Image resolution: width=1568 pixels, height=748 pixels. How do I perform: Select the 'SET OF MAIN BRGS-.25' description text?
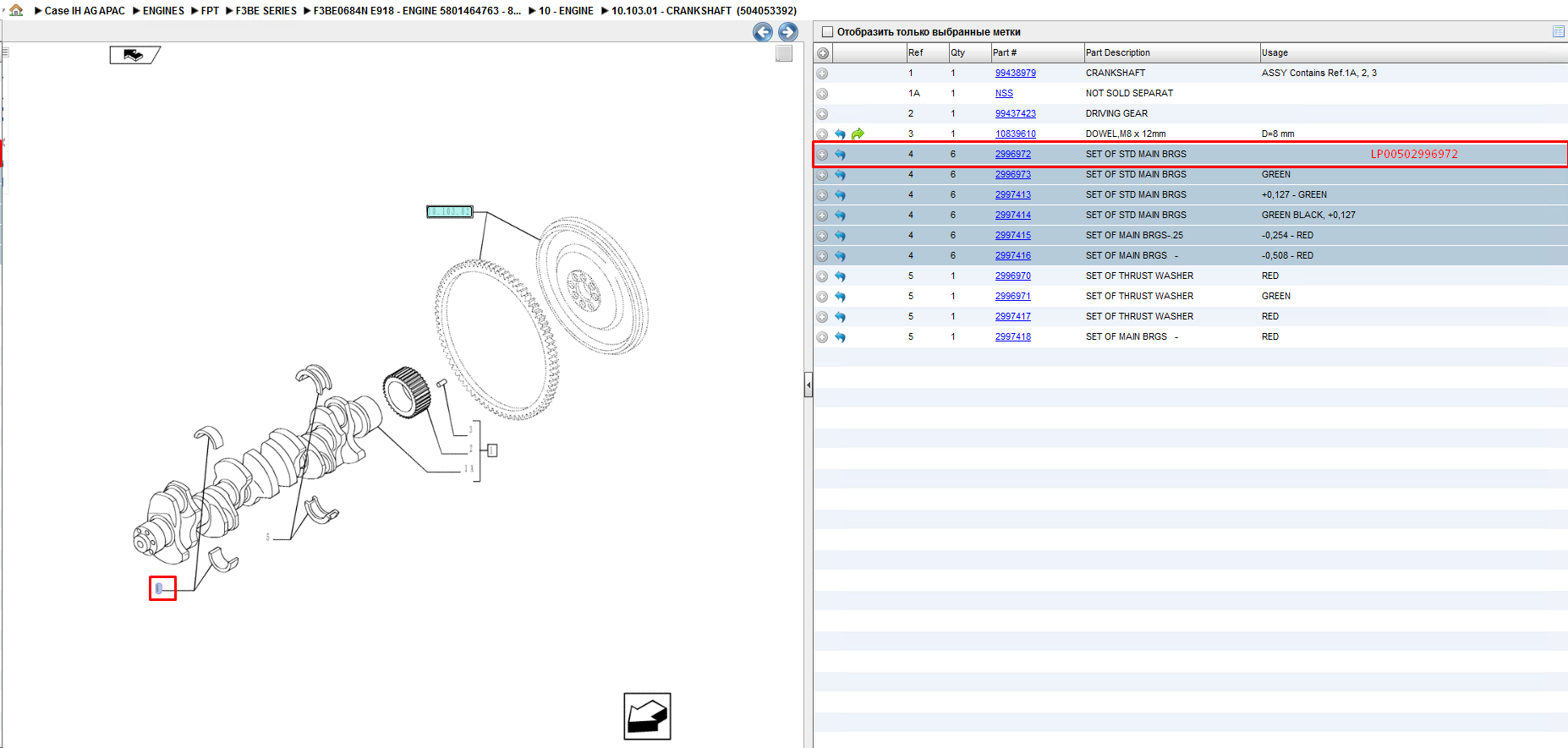coord(1134,236)
